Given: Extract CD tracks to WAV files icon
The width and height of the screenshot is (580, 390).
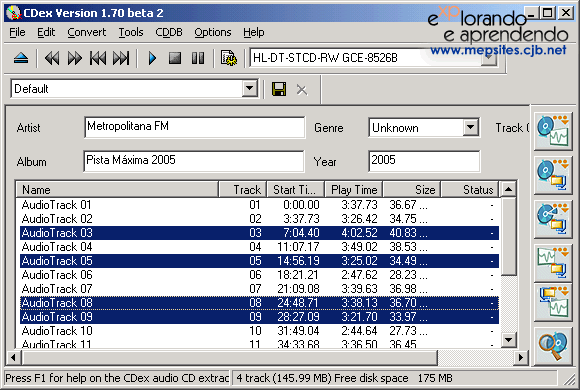Looking at the screenshot, I should click(x=553, y=131).
